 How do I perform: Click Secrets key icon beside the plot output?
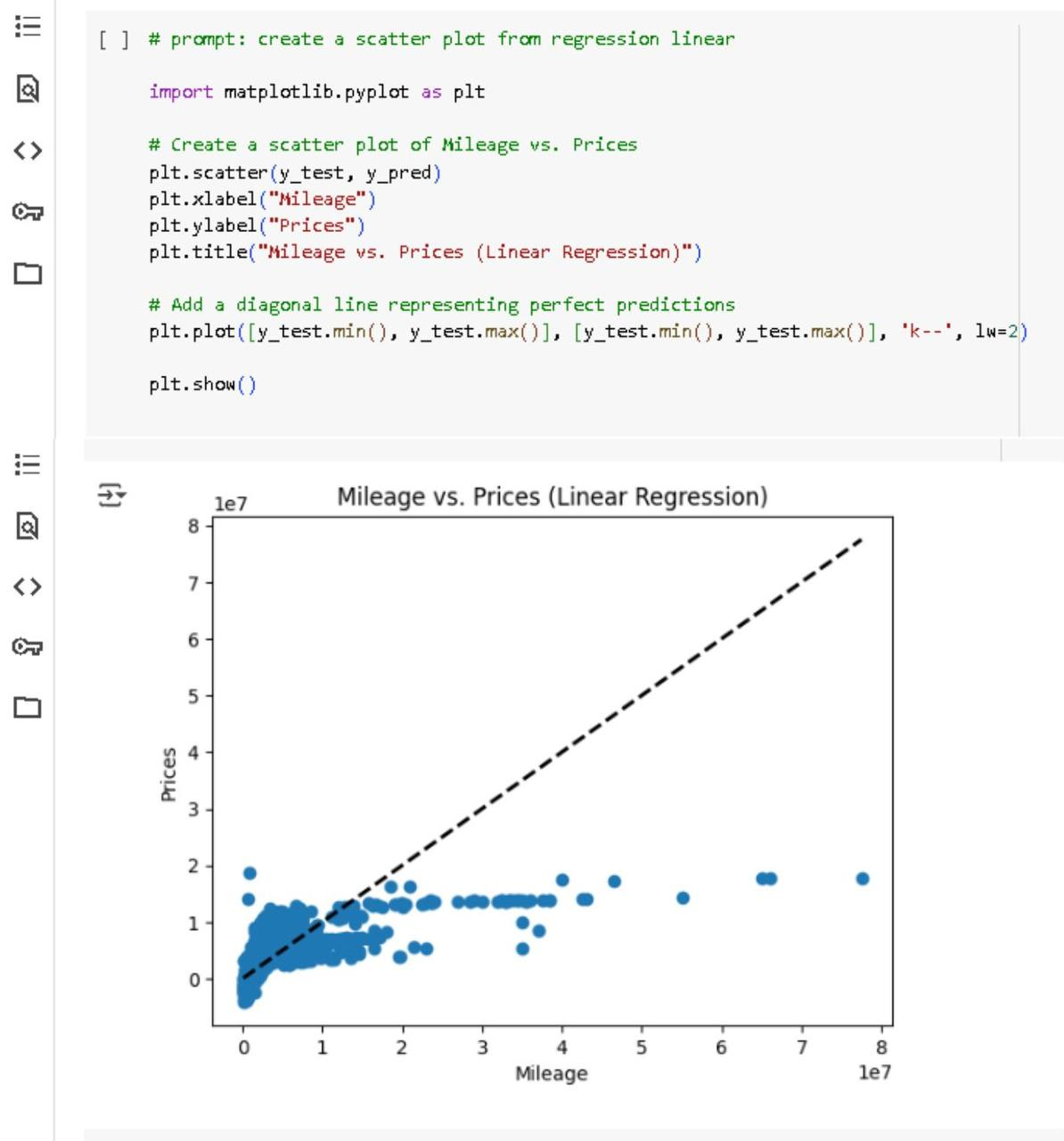pos(28,646)
